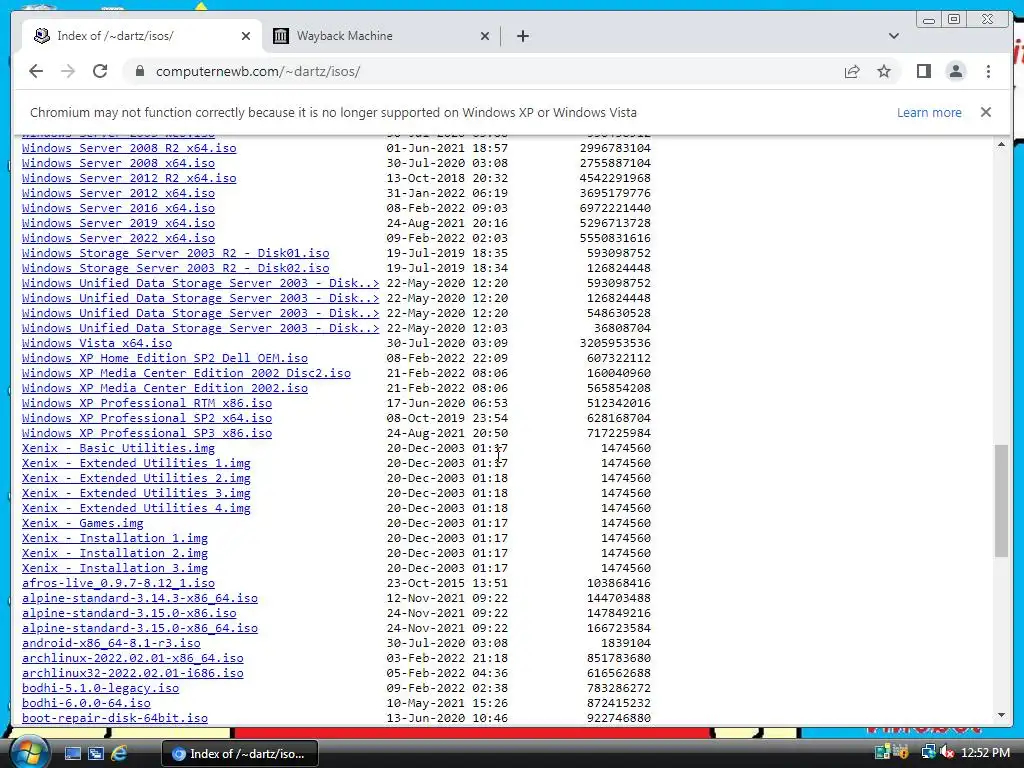The height and width of the screenshot is (768, 1024).
Task: Open Windows_XP_Professional_SP3_x86.iso link
Action: click(147, 434)
